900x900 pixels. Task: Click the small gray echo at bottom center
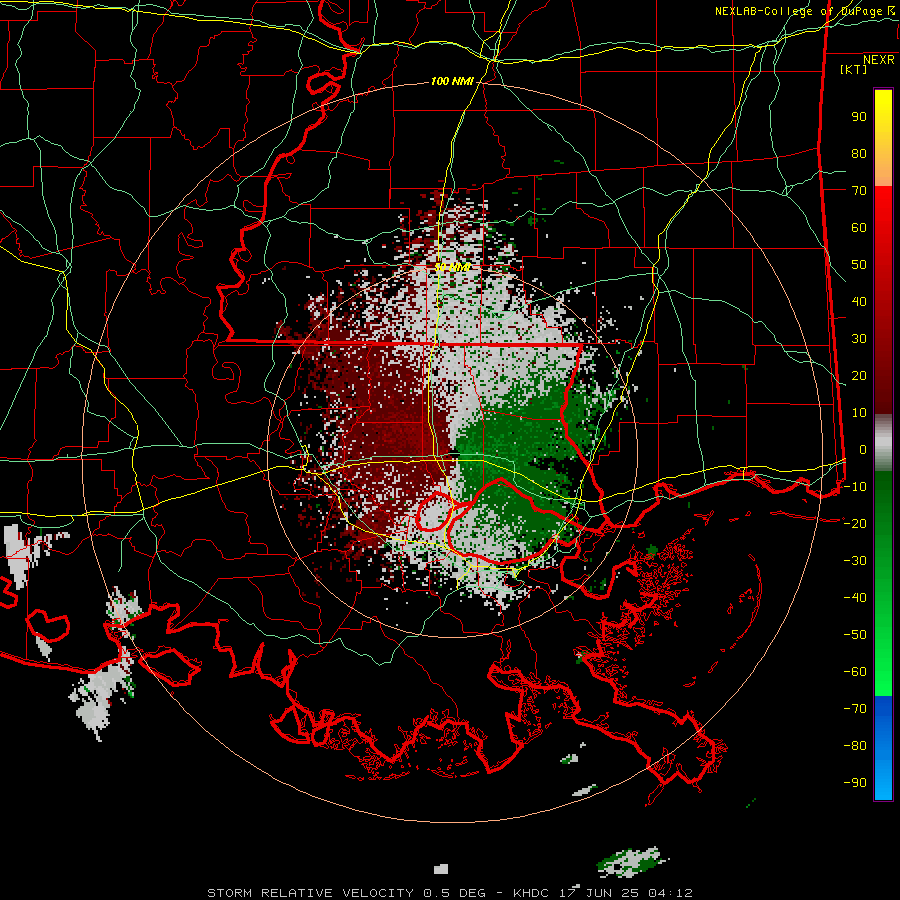(x=441, y=869)
